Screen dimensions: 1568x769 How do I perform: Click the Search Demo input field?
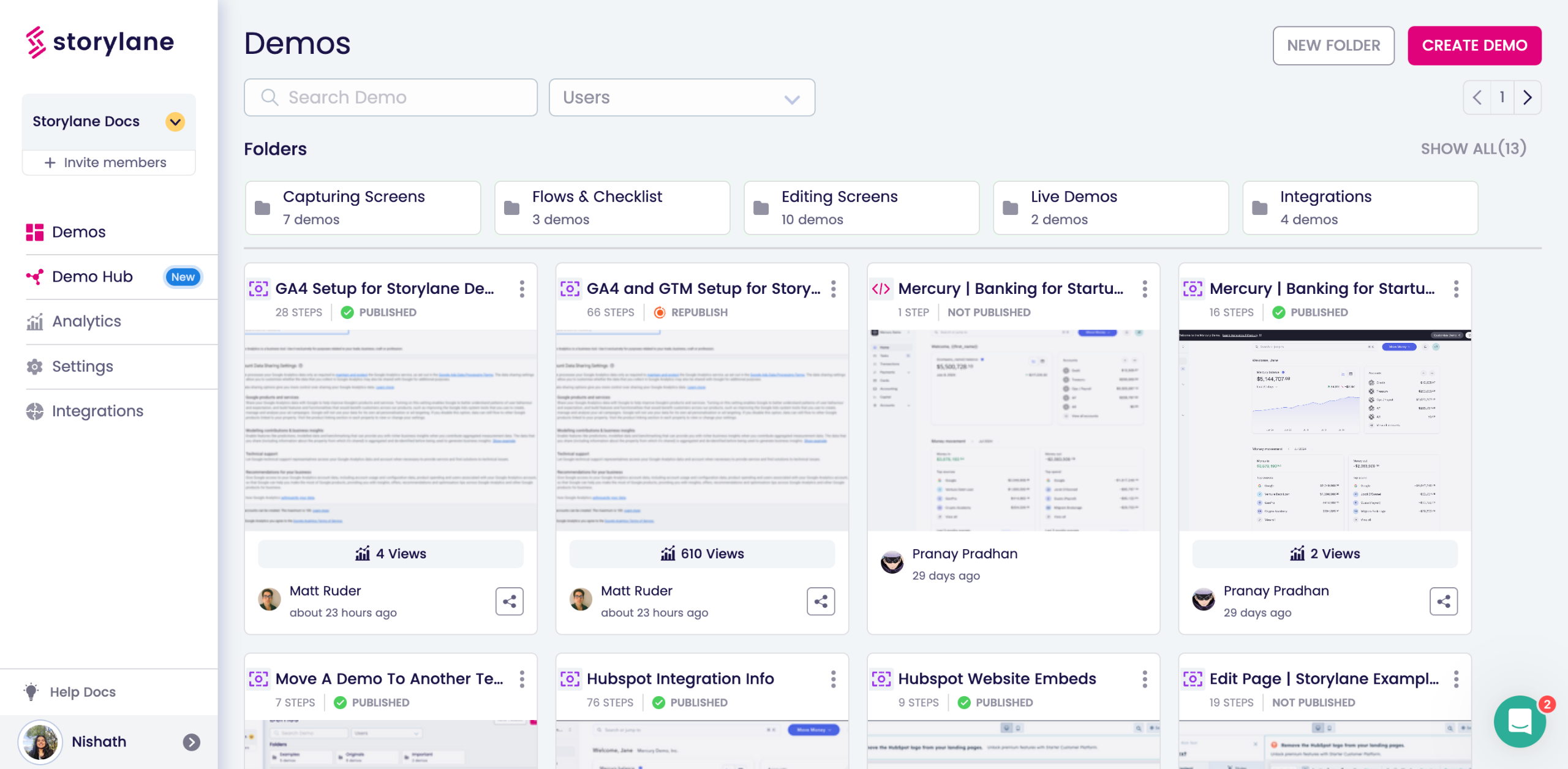coord(391,97)
